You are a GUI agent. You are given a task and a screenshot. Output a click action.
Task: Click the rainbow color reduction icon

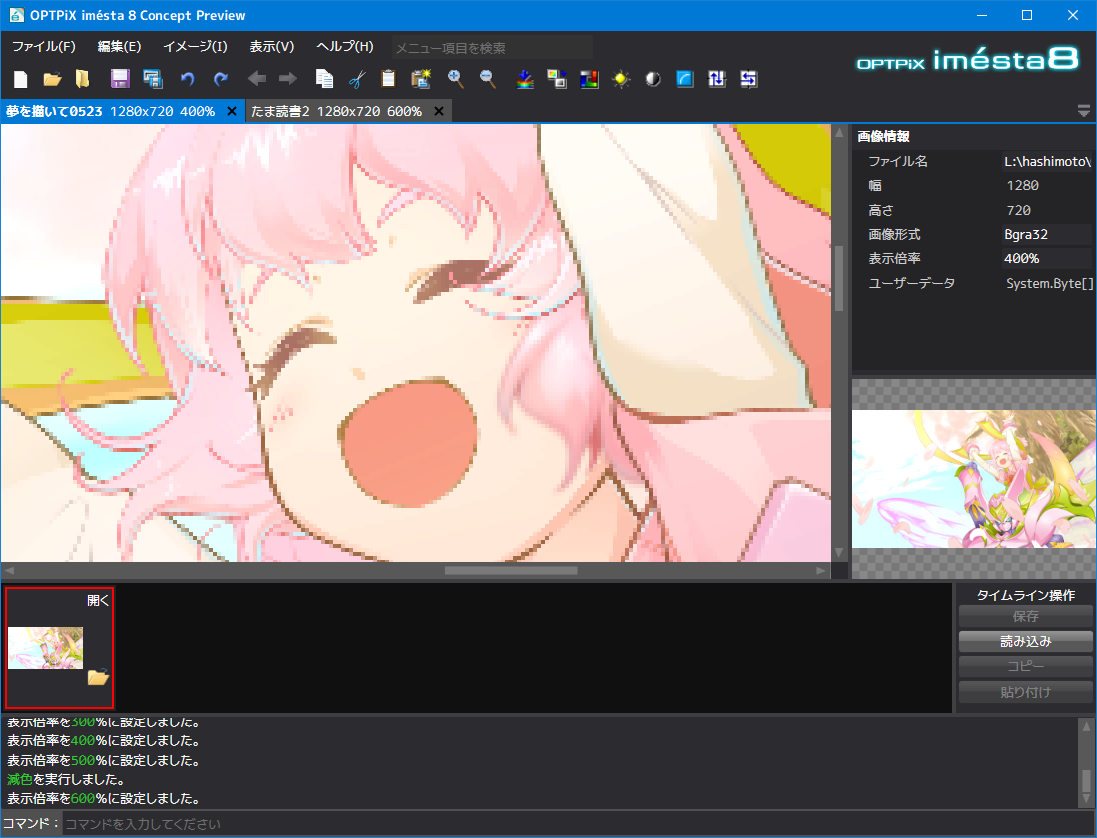525,79
